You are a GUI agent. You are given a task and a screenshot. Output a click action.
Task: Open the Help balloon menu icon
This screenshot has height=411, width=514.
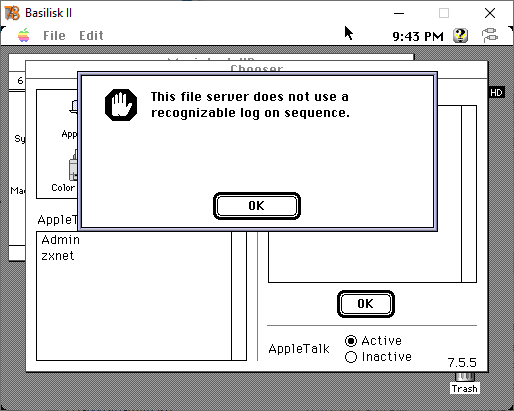click(460, 35)
